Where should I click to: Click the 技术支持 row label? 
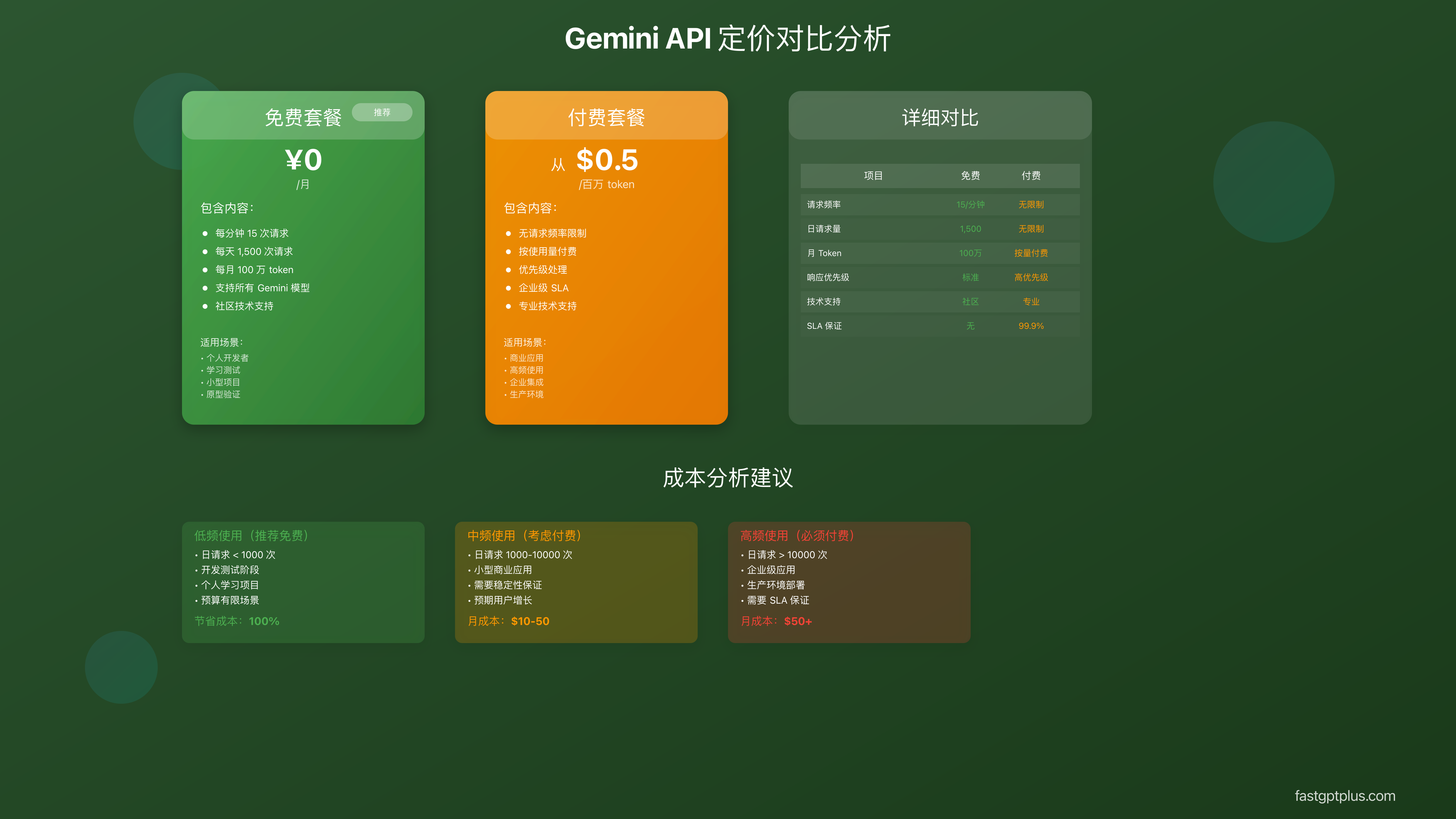click(824, 302)
